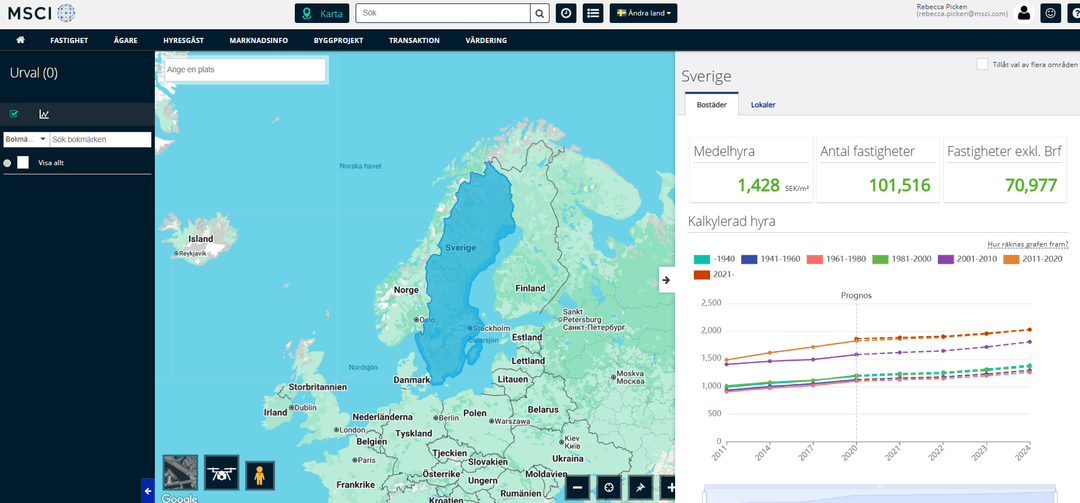Image resolution: width=1080 pixels, height=503 pixels.
Task: Open the chart icon in Urval panel
Action: point(44,114)
